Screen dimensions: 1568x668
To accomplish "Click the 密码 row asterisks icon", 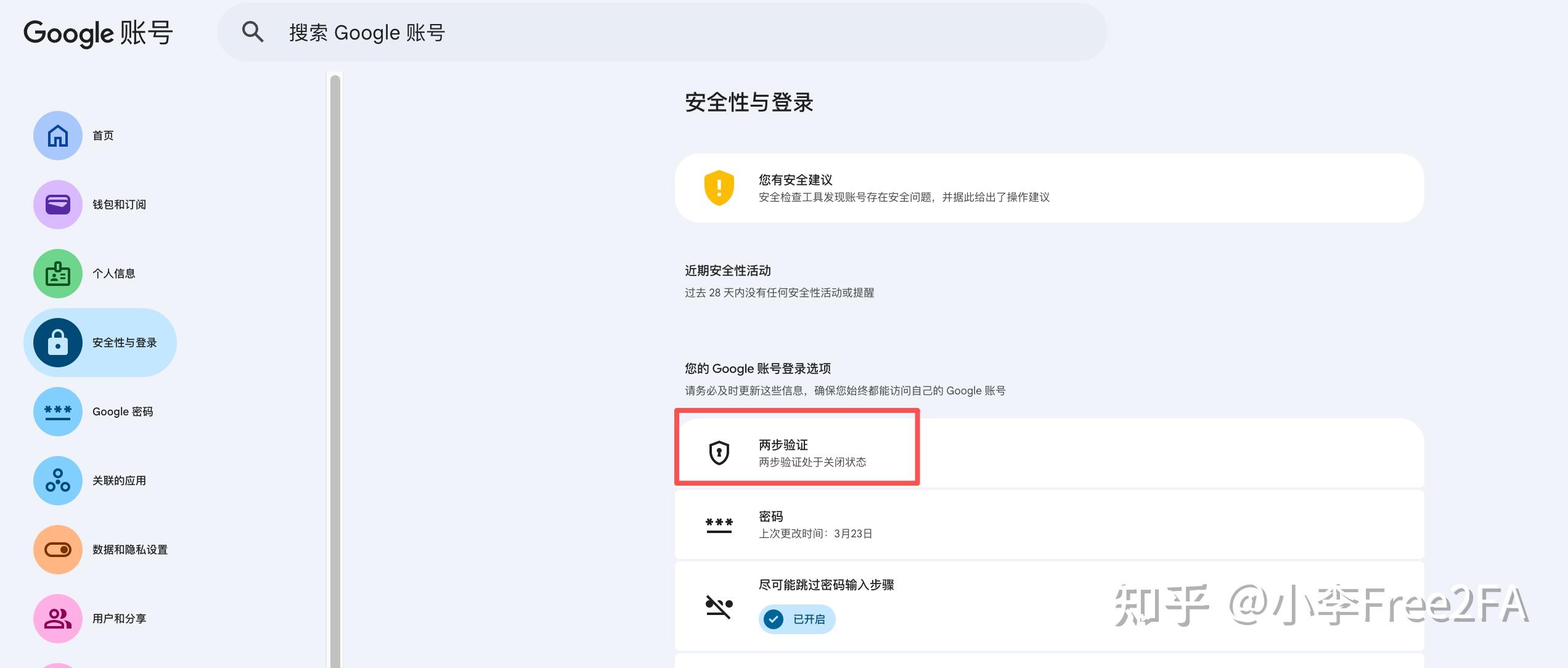I will (719, 525).
